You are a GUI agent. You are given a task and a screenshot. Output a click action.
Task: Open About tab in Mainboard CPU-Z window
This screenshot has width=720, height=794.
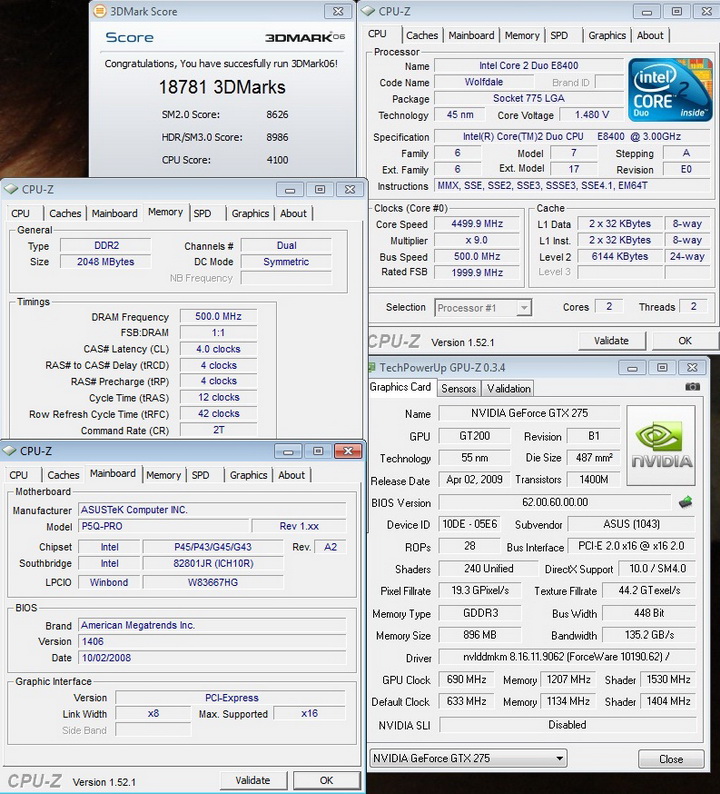coord(292,475)
